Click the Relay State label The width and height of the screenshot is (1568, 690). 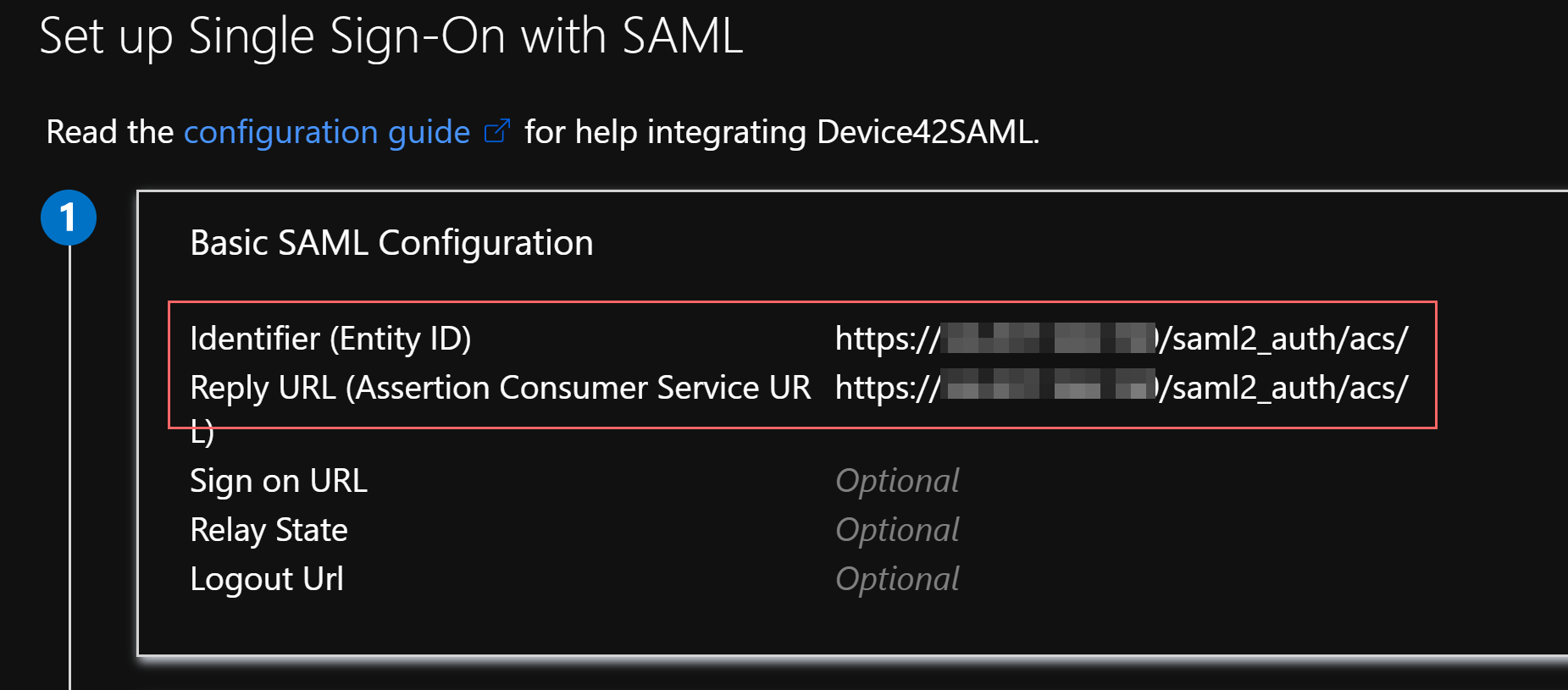point(269,530)
